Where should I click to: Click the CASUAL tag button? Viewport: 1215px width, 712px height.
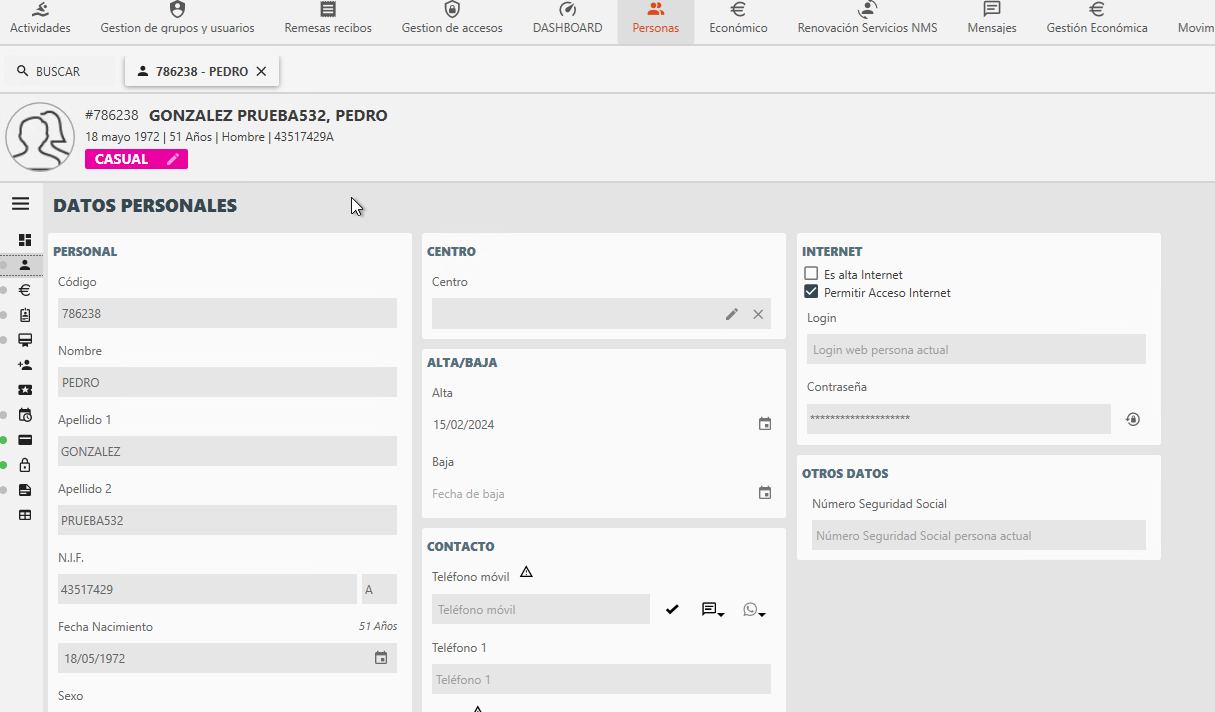[x=136, y=159]
